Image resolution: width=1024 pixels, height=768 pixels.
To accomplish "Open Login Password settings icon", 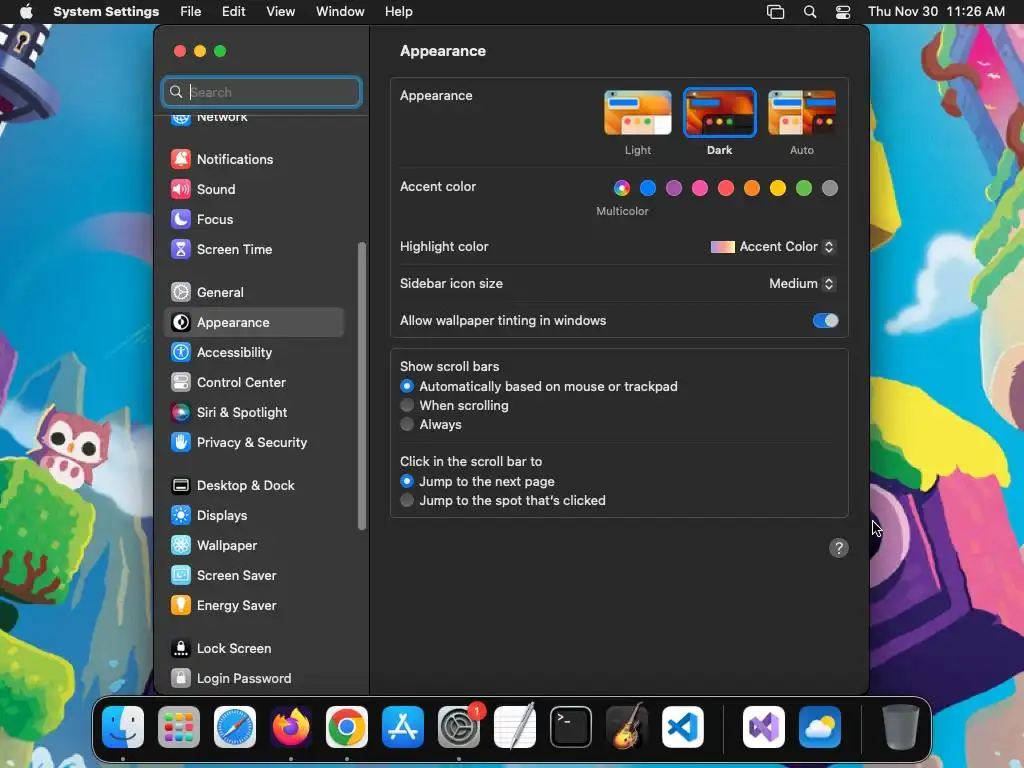I will 181,679.
